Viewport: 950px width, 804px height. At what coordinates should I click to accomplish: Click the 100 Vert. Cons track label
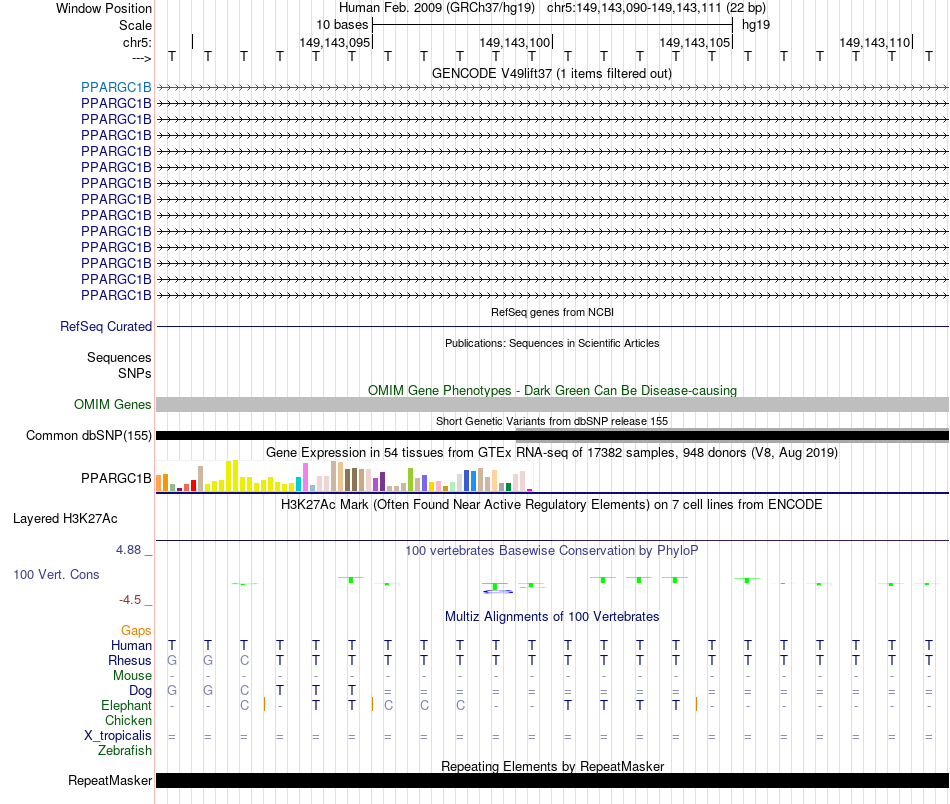[56, 574]
